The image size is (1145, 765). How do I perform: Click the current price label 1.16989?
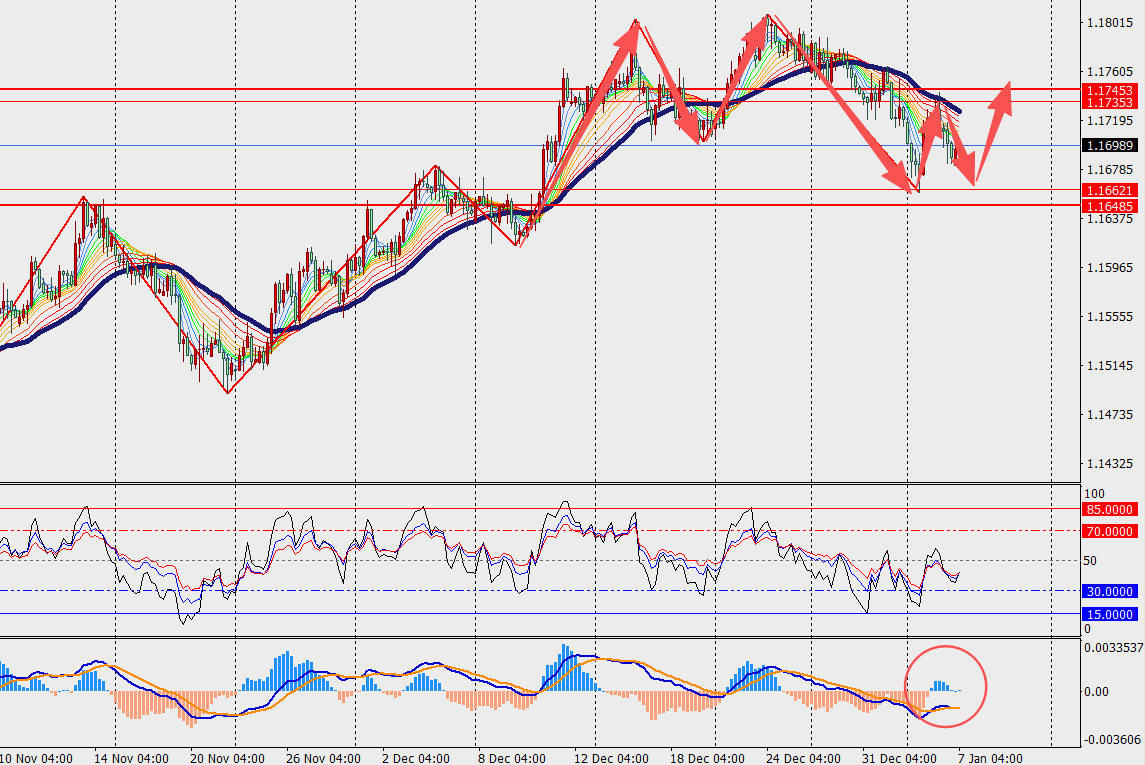[1108, 146]
